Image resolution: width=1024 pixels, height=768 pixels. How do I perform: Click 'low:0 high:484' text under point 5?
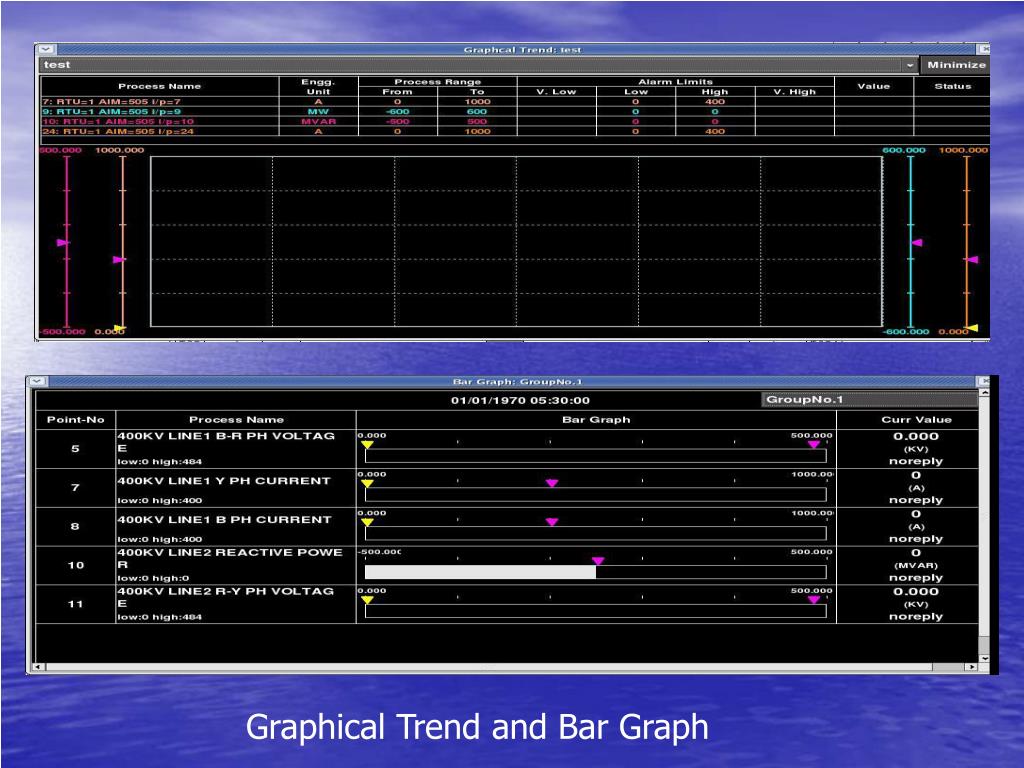pos(160,462)
